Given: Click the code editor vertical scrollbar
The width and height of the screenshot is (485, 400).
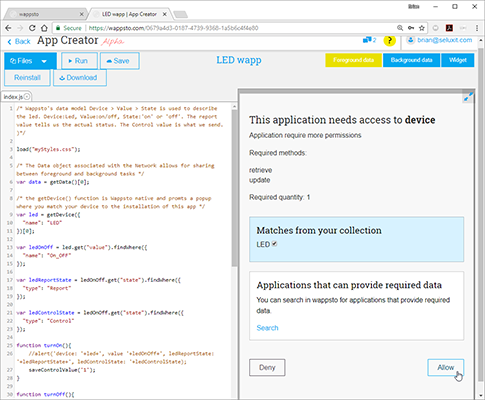Looking at the screenshot, I should click(234, 187).
